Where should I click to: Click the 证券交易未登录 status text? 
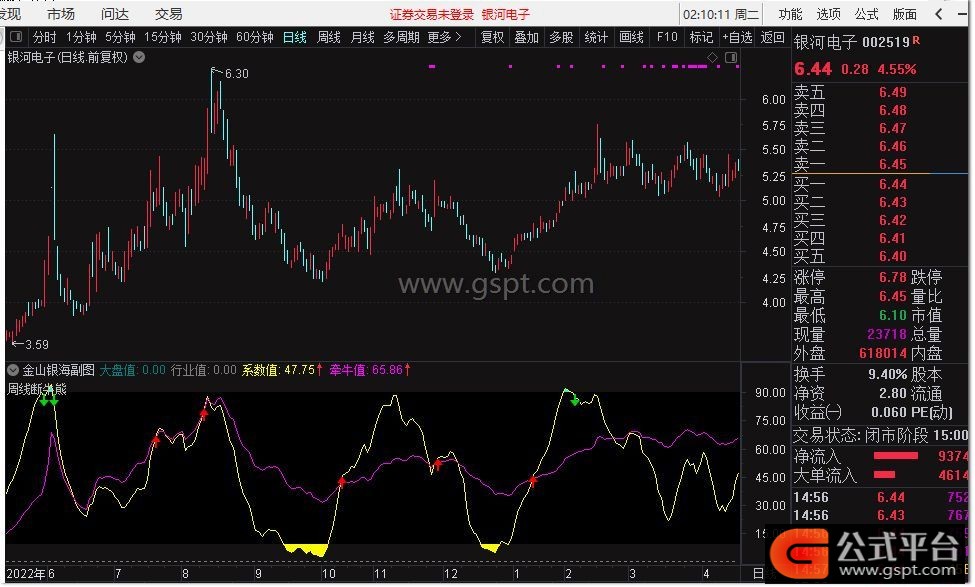point(432,14)
